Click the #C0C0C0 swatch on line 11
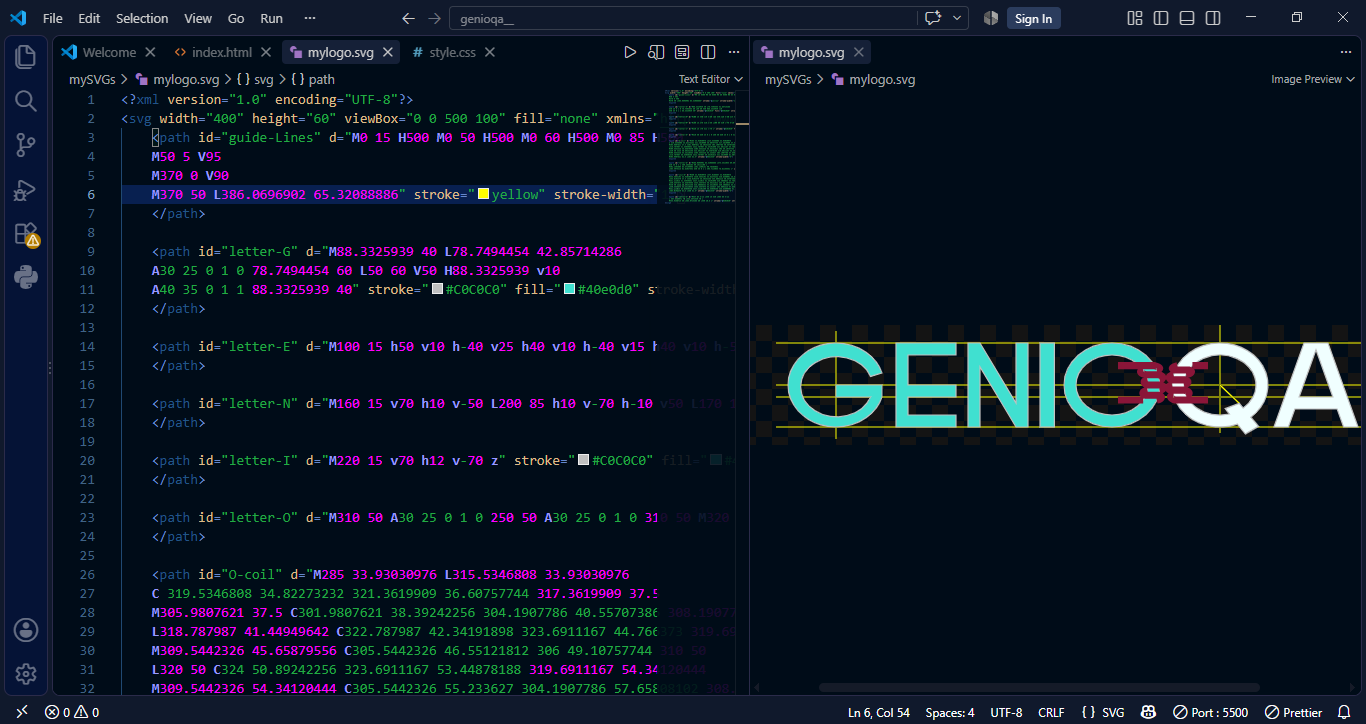This screenshot has height=724, width=1366. [437, 289]
